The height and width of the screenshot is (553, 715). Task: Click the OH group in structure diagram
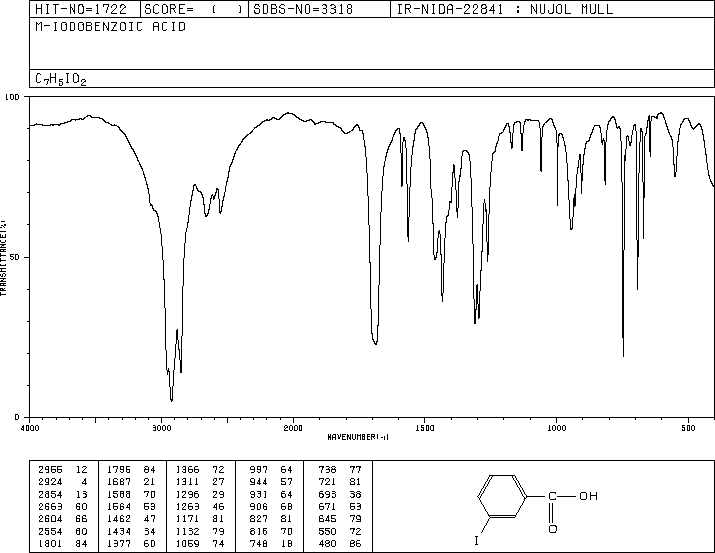tap(588, 496)
